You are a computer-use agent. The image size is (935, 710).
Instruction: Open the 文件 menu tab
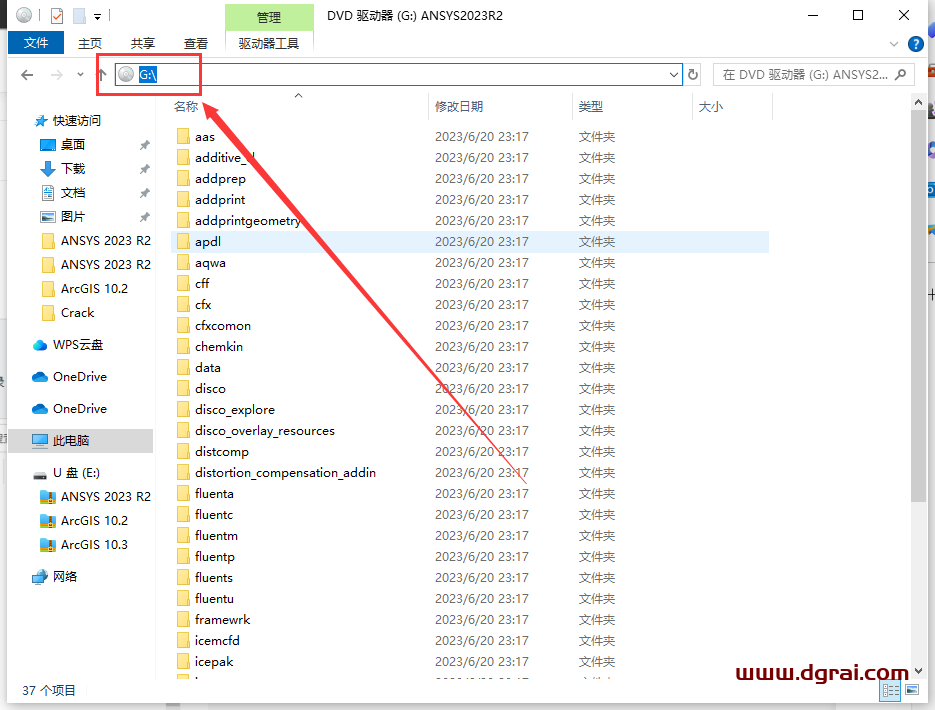coord(36,43)
